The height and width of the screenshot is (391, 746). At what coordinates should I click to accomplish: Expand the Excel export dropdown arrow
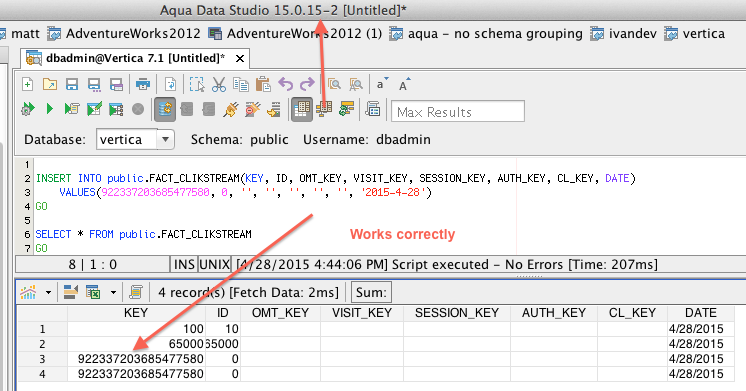(x=113, y=293)
